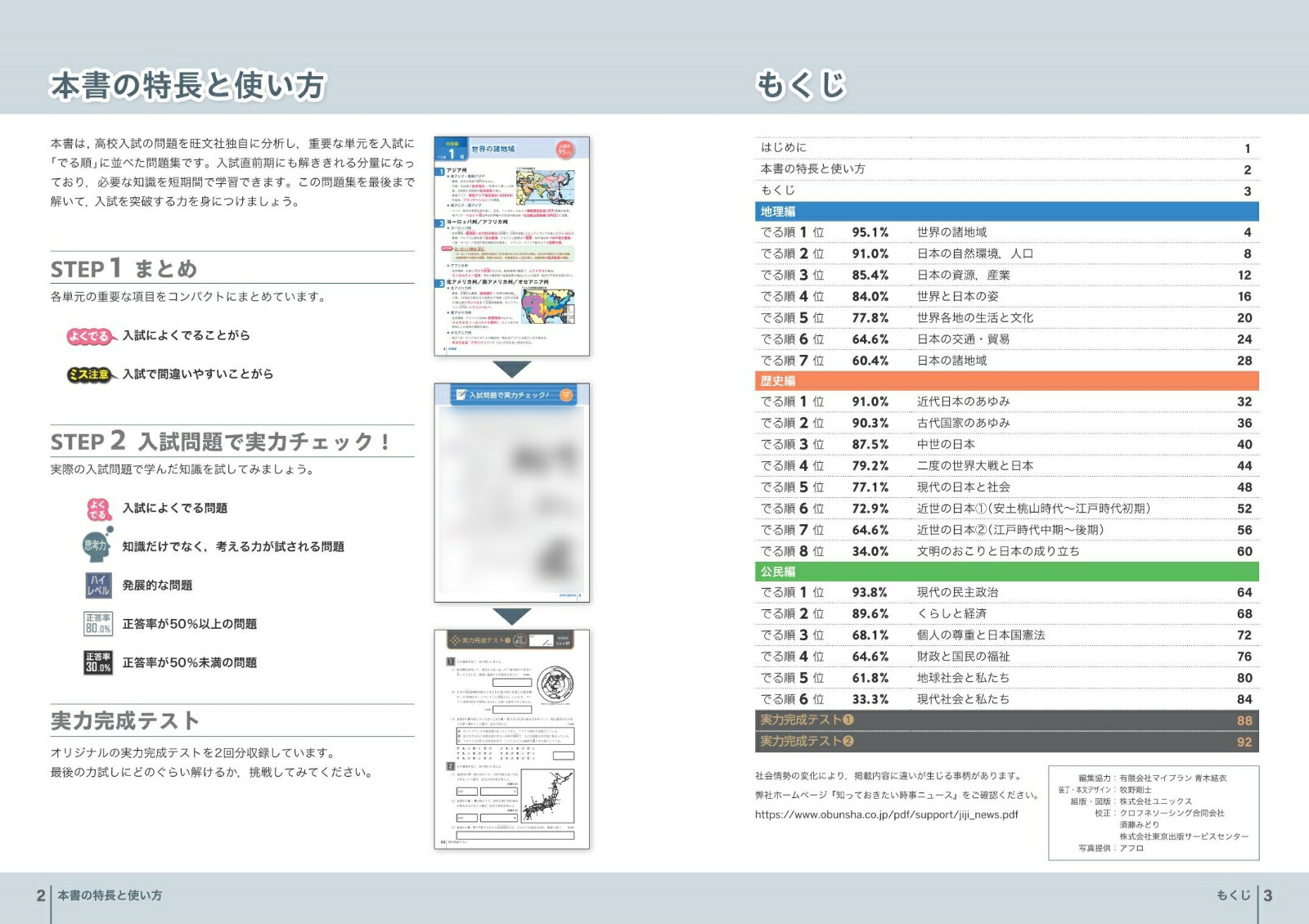Viewport: 1309px width, 924px height.
Task: Open the 二度の世界大戦と日本 contents entry
Action: [974, 466]
